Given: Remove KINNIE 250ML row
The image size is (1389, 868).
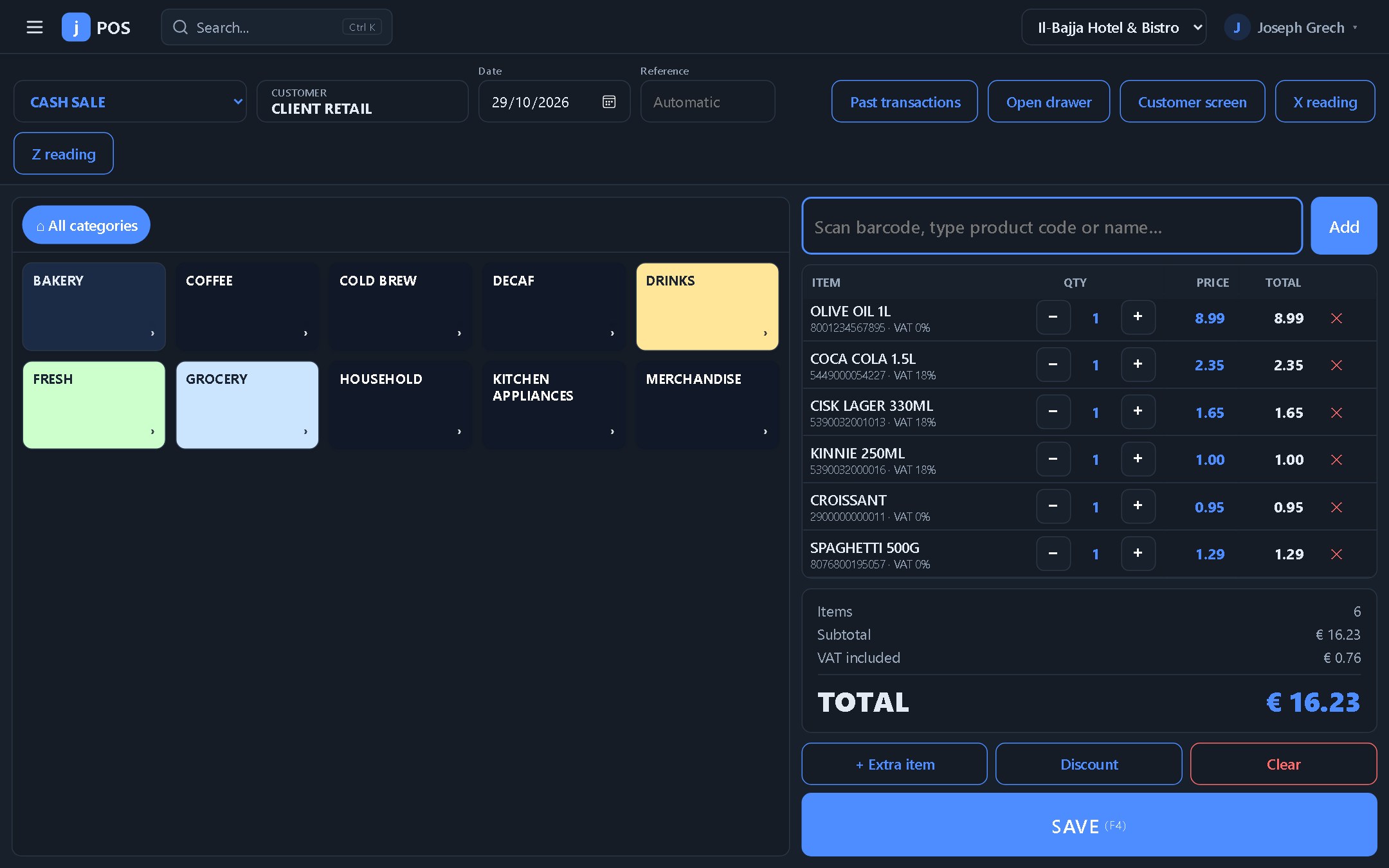Looking at the screenshot, I should [1336, 460].
